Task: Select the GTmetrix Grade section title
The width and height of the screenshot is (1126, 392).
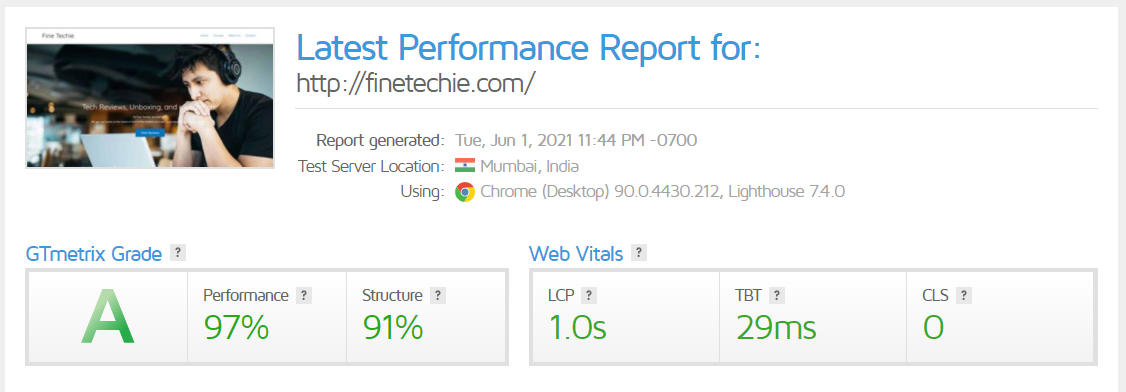Action: [93, 253]
